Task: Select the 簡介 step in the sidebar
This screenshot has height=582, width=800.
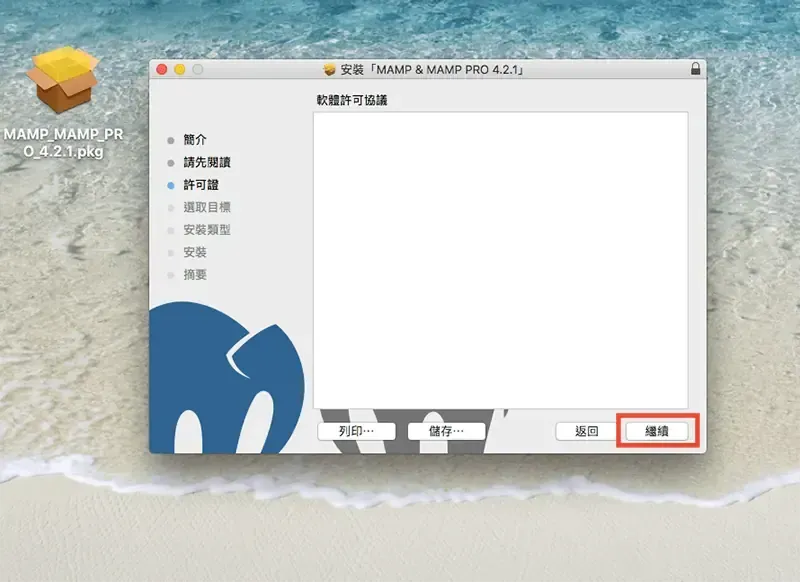Action: tap(195, 139)
